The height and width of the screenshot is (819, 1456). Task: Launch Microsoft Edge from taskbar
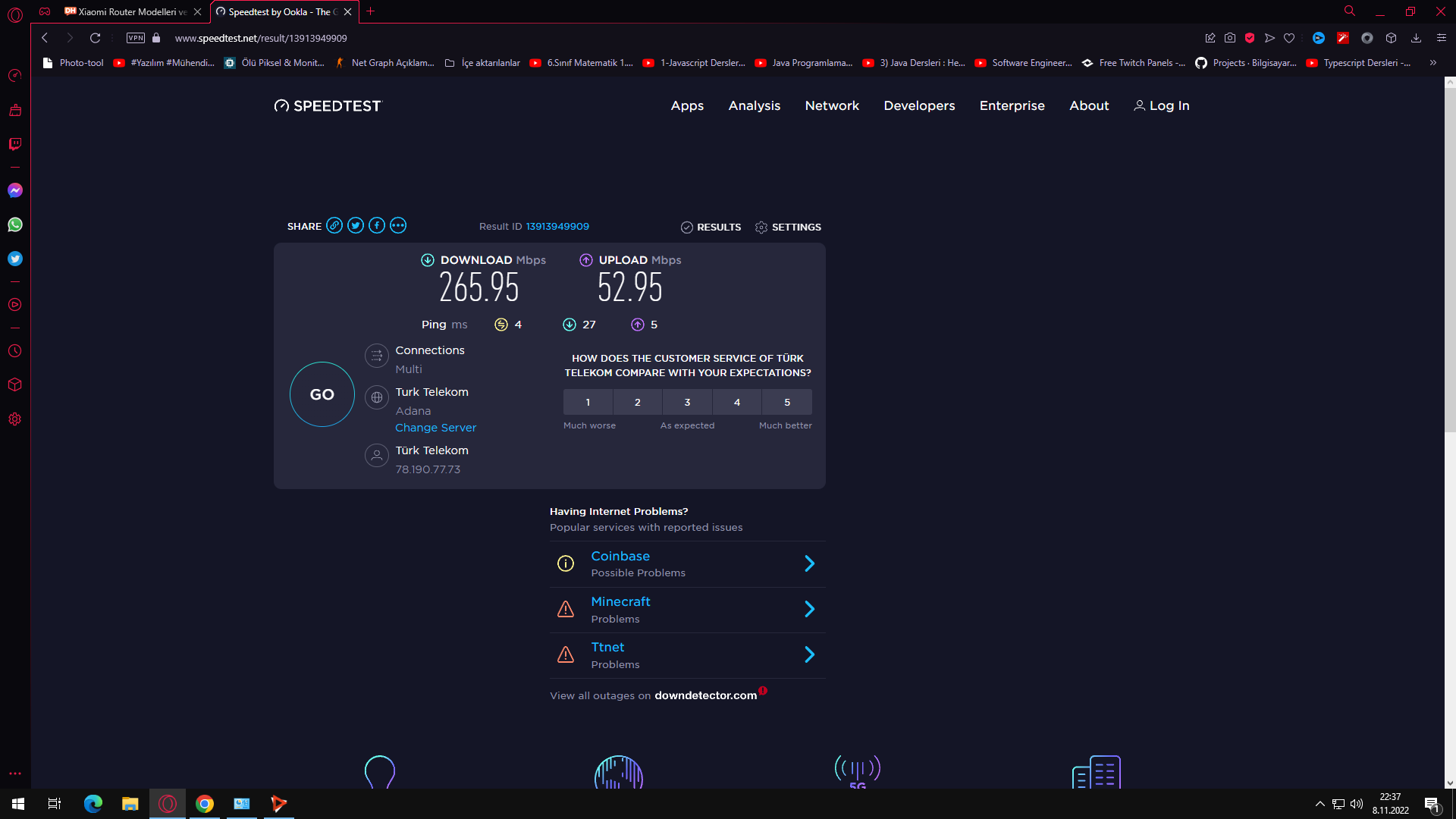93,804
